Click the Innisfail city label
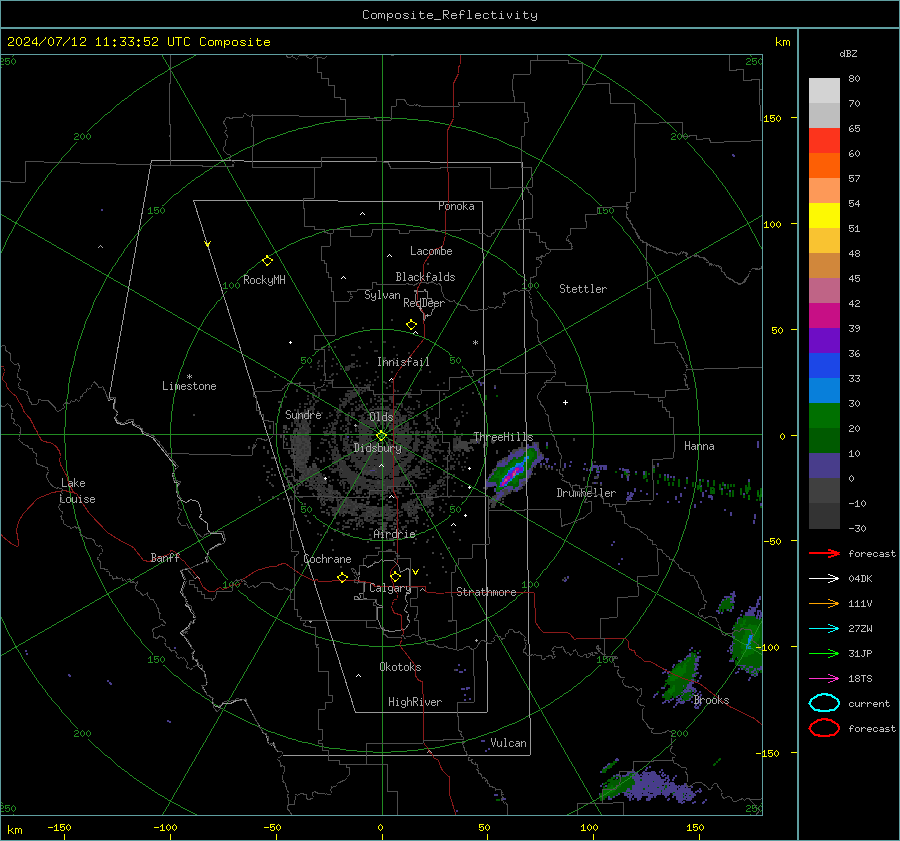Screen dimensions: 900x841 pos(403,362)
